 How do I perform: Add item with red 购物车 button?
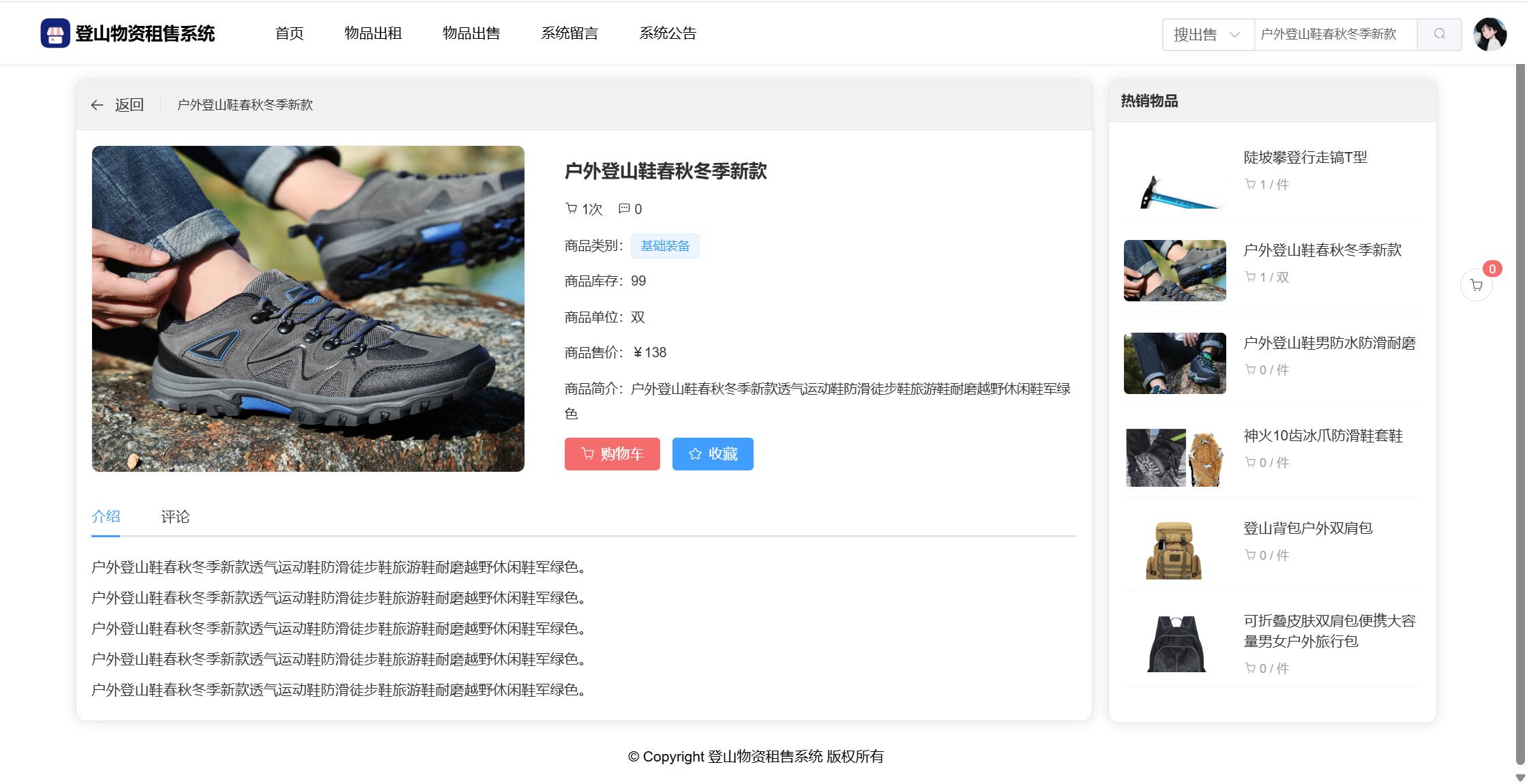pyautogui.click(x=612, y=454)
